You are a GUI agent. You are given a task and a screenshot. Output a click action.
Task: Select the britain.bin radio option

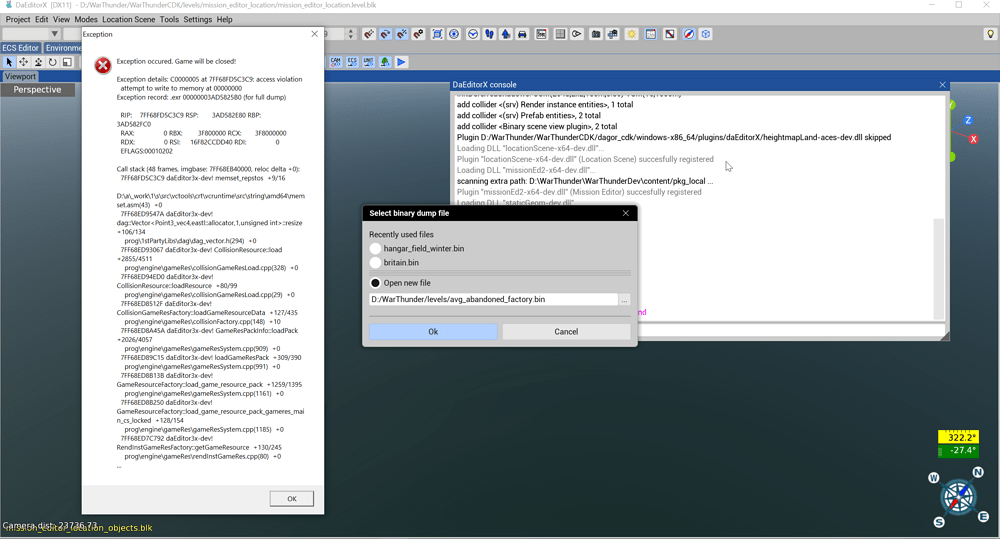point(375,262)
